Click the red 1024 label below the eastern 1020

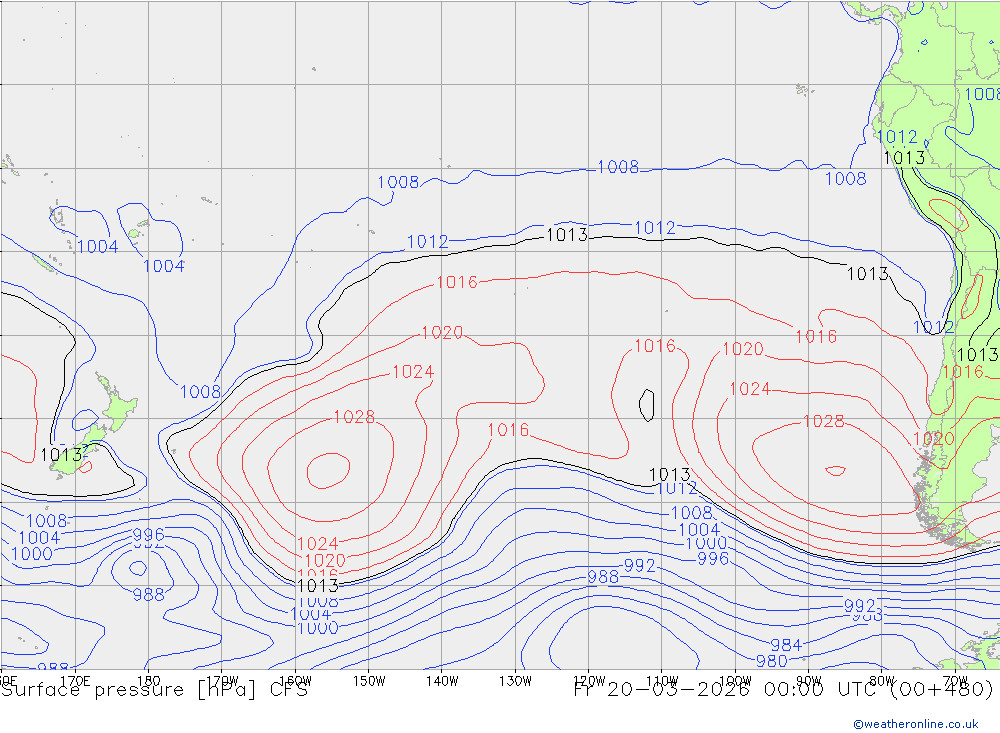tap(750, 389)
